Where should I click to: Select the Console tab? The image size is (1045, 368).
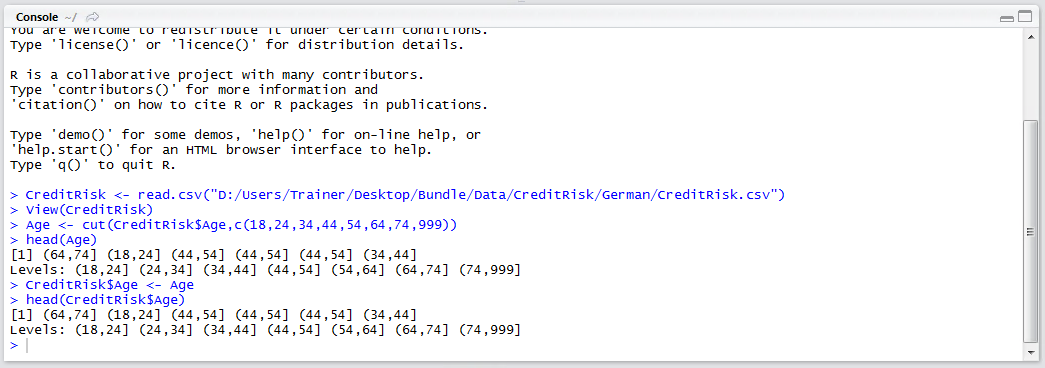(x=37, y=17)
